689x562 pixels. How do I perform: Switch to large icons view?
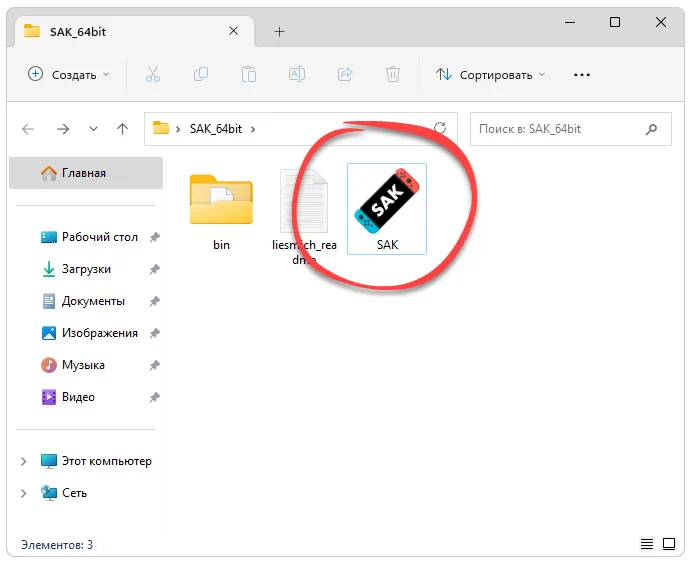(669, 544)
